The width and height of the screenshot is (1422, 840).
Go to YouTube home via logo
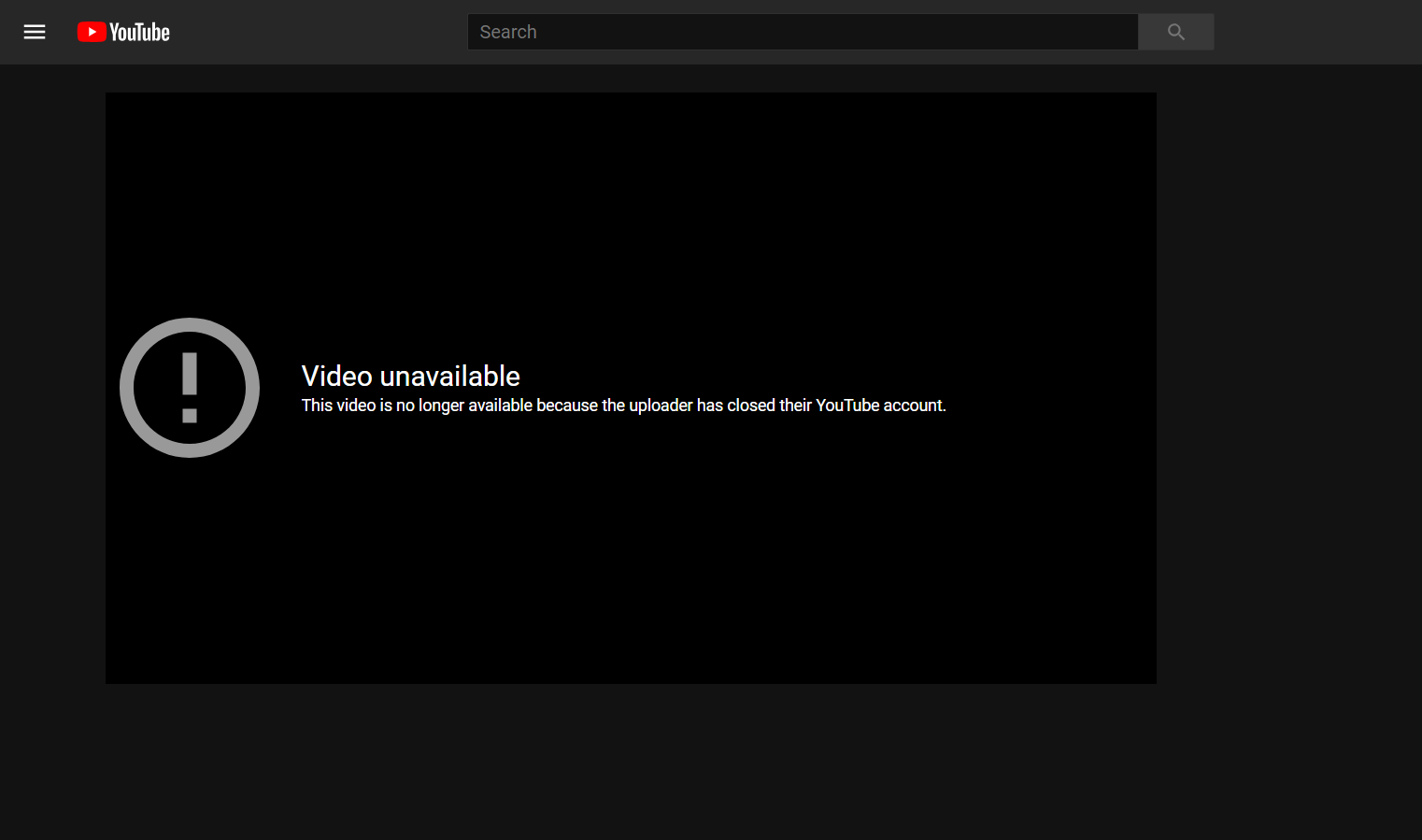(x=123, y=32)
